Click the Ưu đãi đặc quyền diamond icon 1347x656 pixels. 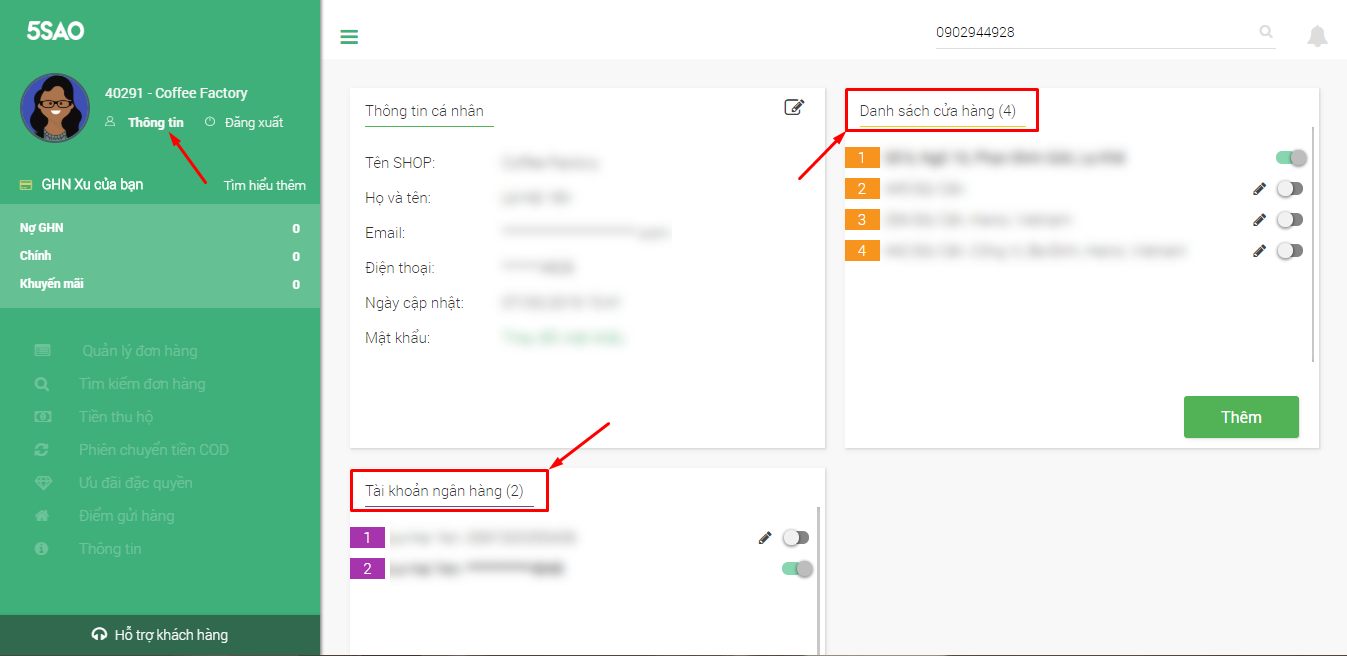tap(42, 483)
